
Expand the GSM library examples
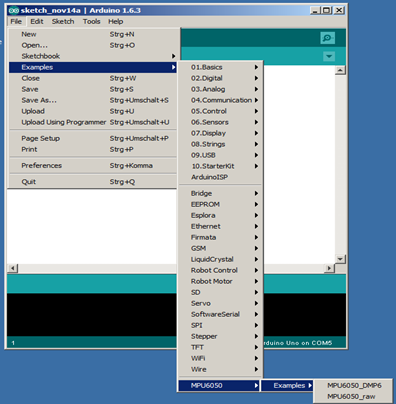pos(220,248)
